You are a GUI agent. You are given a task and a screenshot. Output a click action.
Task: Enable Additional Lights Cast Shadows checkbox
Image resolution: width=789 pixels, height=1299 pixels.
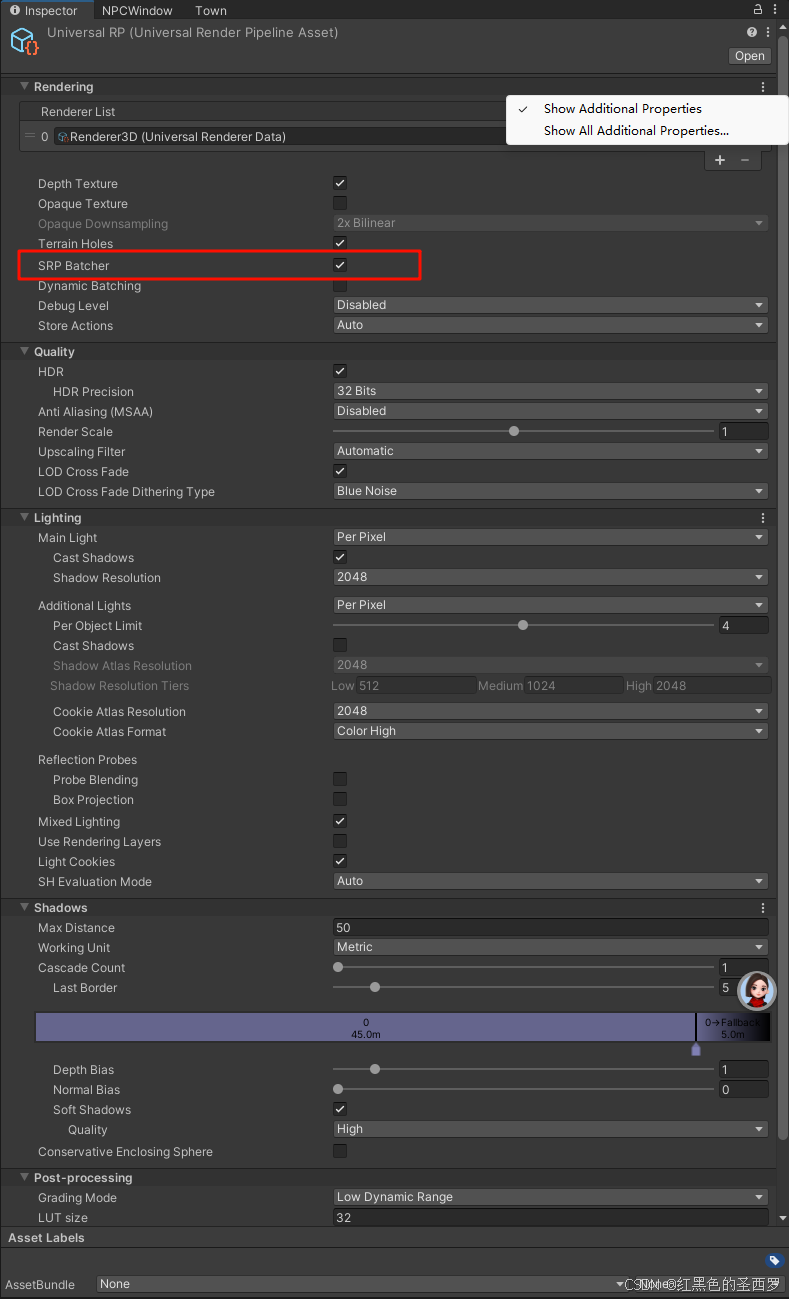point(340,645)
